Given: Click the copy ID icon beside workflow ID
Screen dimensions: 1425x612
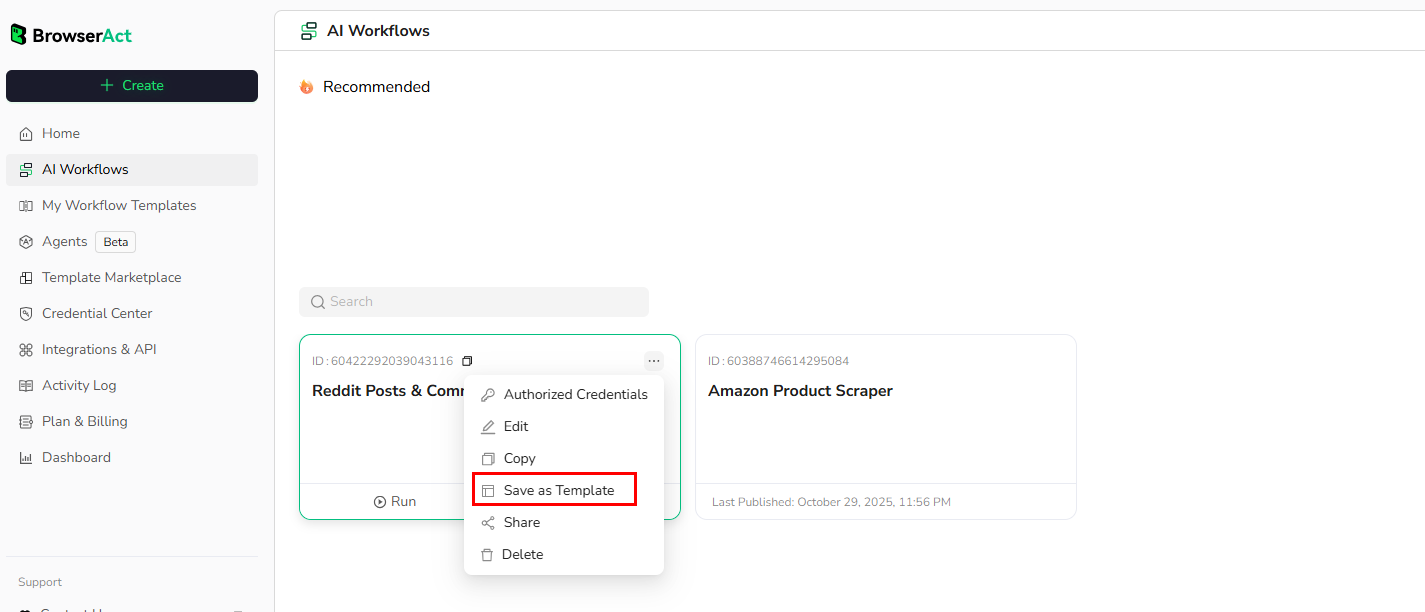Looking at the screenshot, I should click(467, 361).
